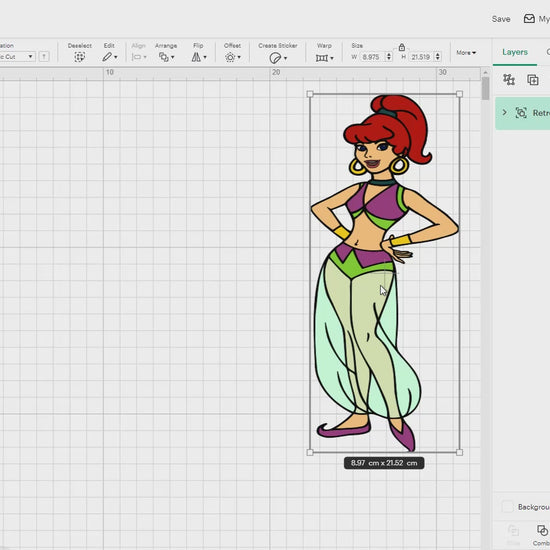Viewport: 550px width, 550px height.
Task: Toggle the Background color checkbox
Action: coord(507,507)
